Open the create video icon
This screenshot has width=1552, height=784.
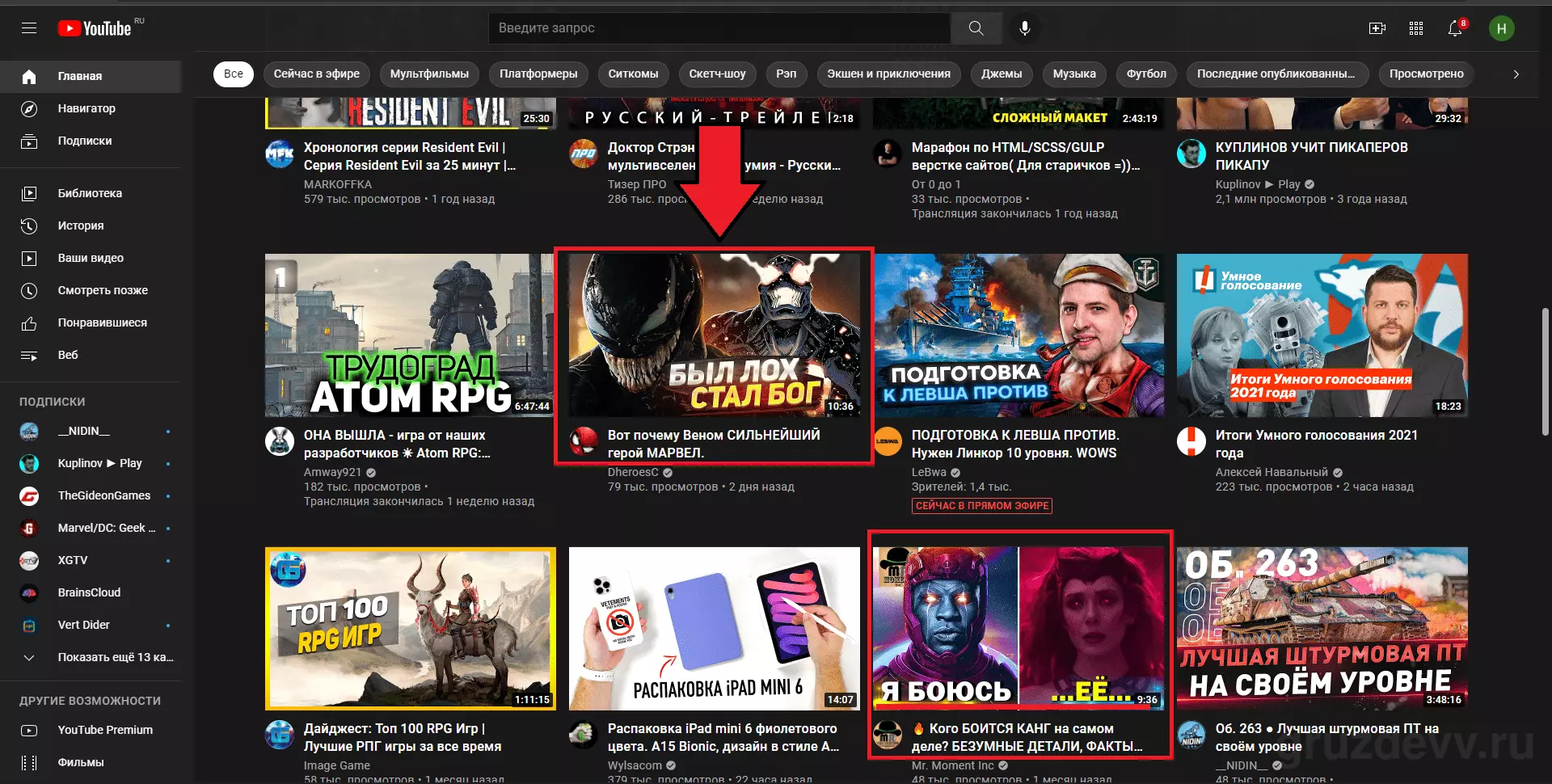coord(1377,28)
